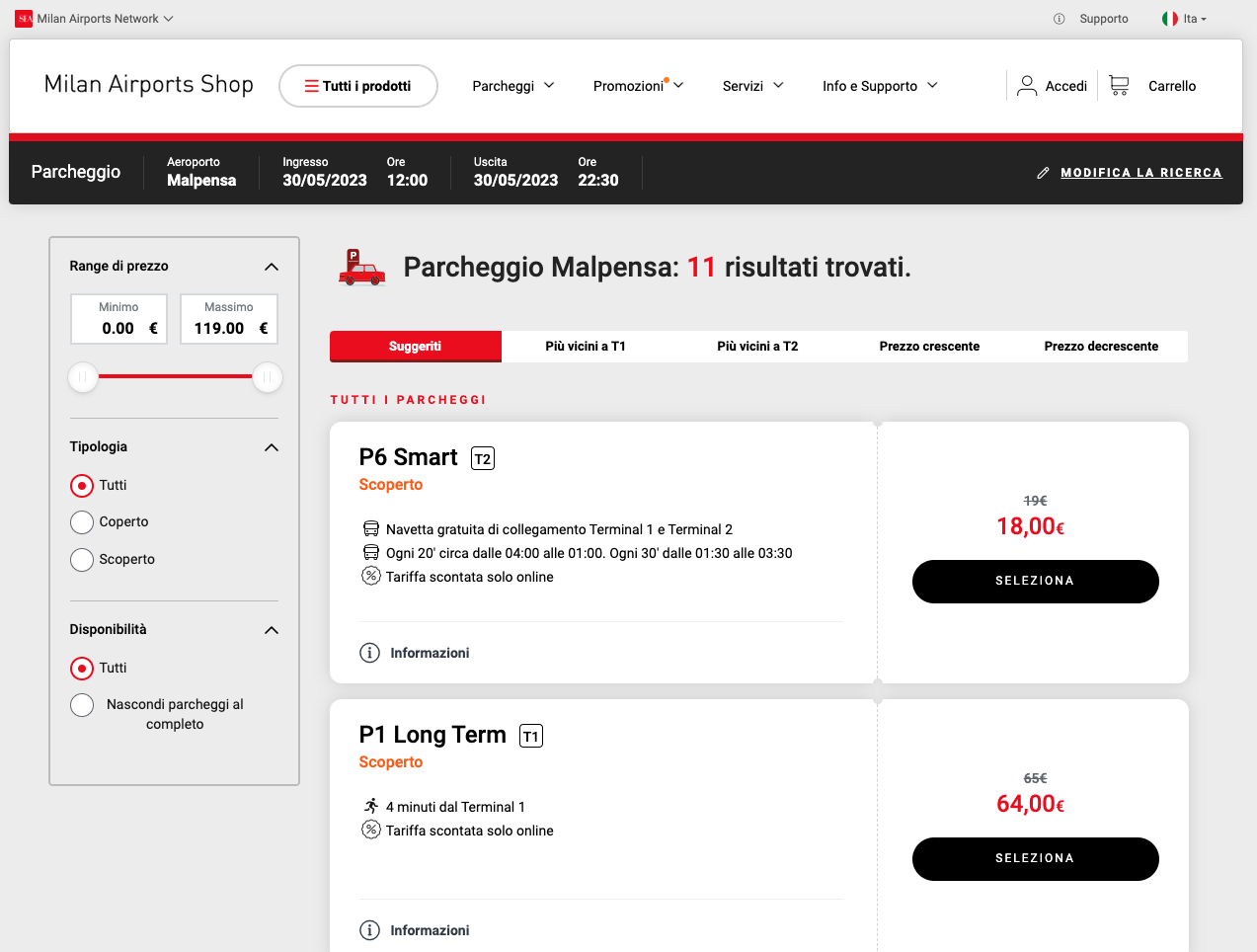Image resolution: width=1257 pixels, height=952 pixels.
Task: Open the Tutti i prodotti button
Action: coord(358,86)
